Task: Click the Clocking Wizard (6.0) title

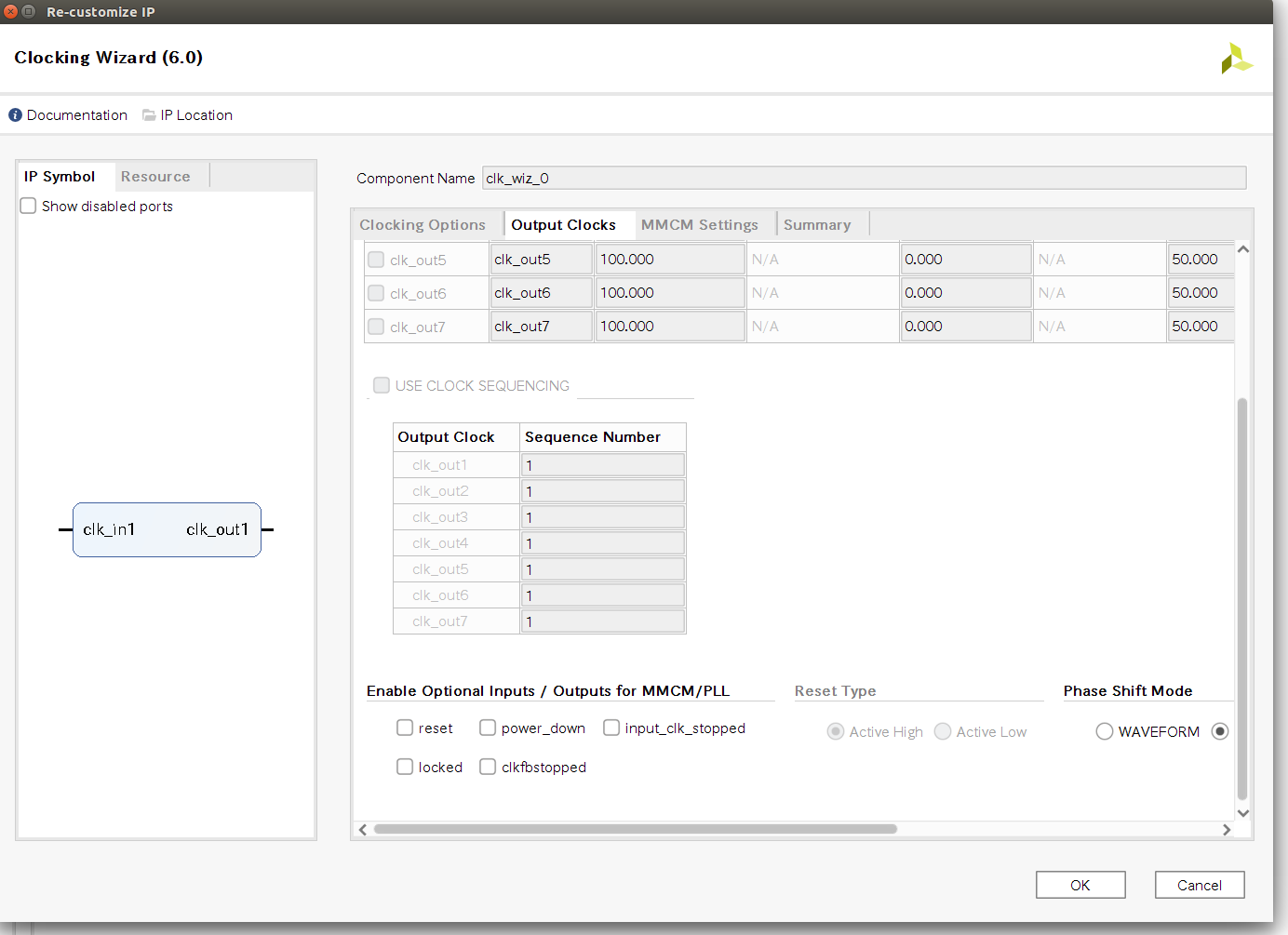Action: pyautogui.click(x=109, y=58)
